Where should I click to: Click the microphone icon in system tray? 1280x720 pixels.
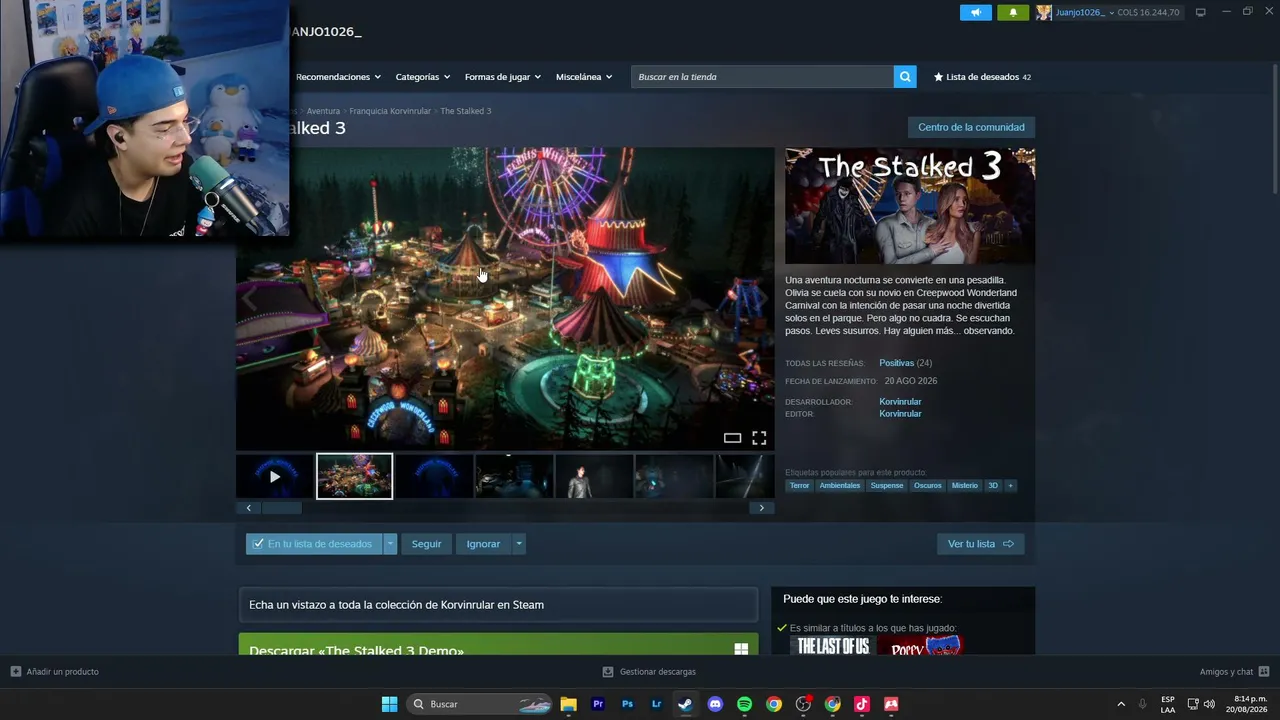1142,704
